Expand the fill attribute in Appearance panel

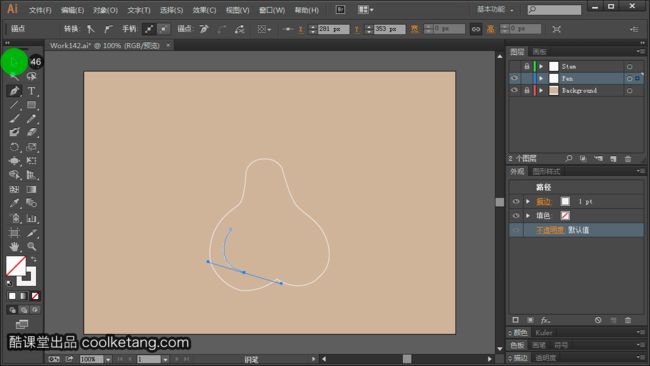click(528, 216)
